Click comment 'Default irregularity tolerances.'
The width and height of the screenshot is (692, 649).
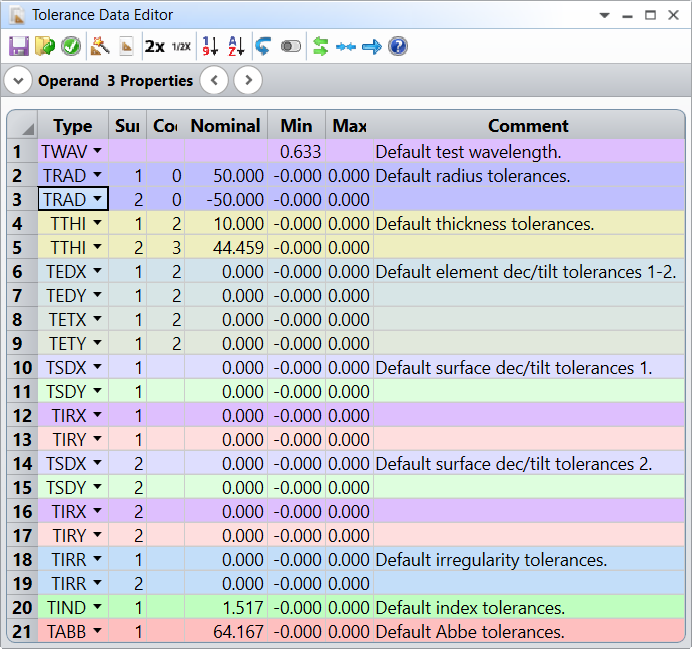point(491,560)
